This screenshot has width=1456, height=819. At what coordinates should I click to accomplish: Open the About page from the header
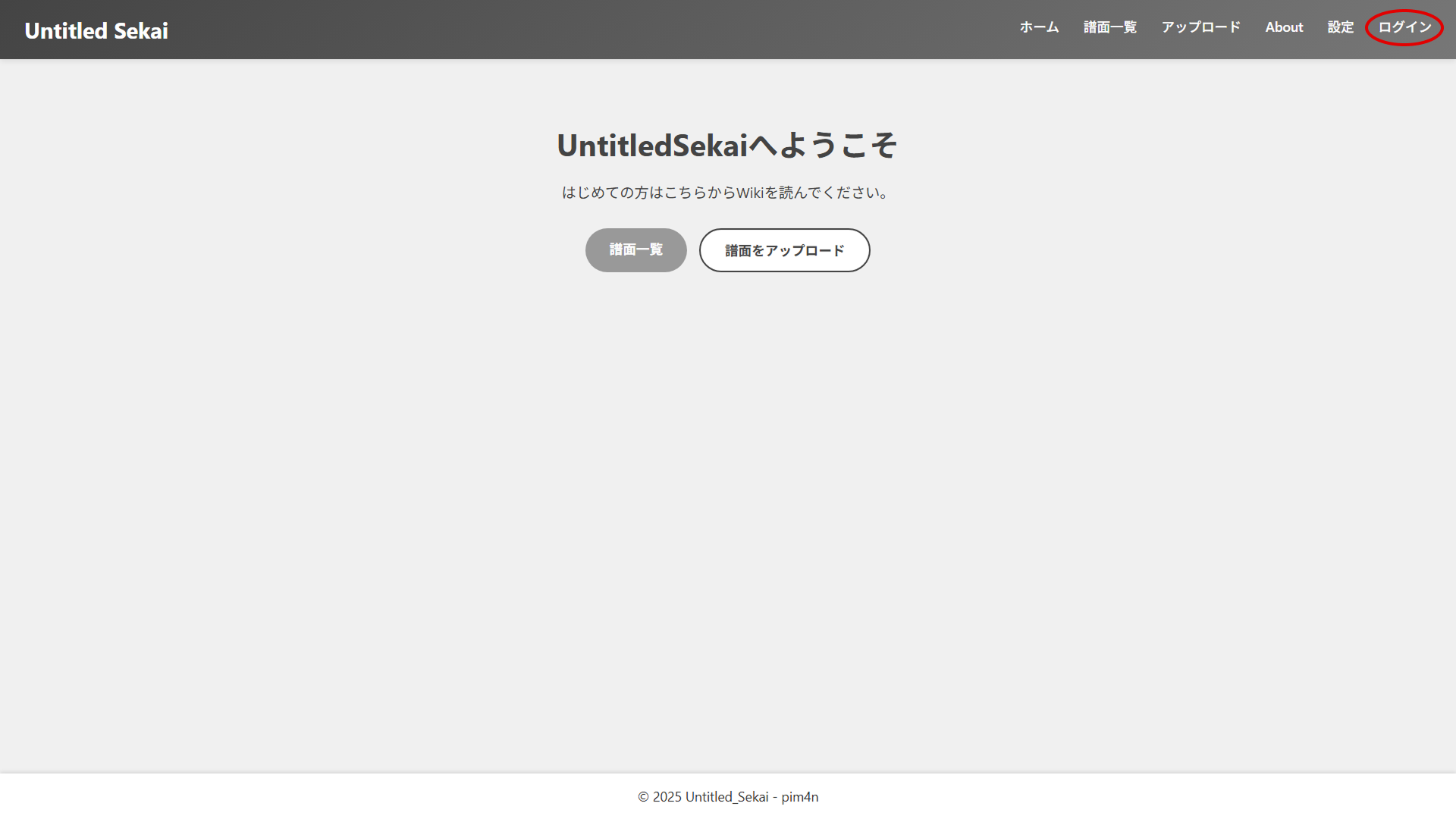(1284, 27)
